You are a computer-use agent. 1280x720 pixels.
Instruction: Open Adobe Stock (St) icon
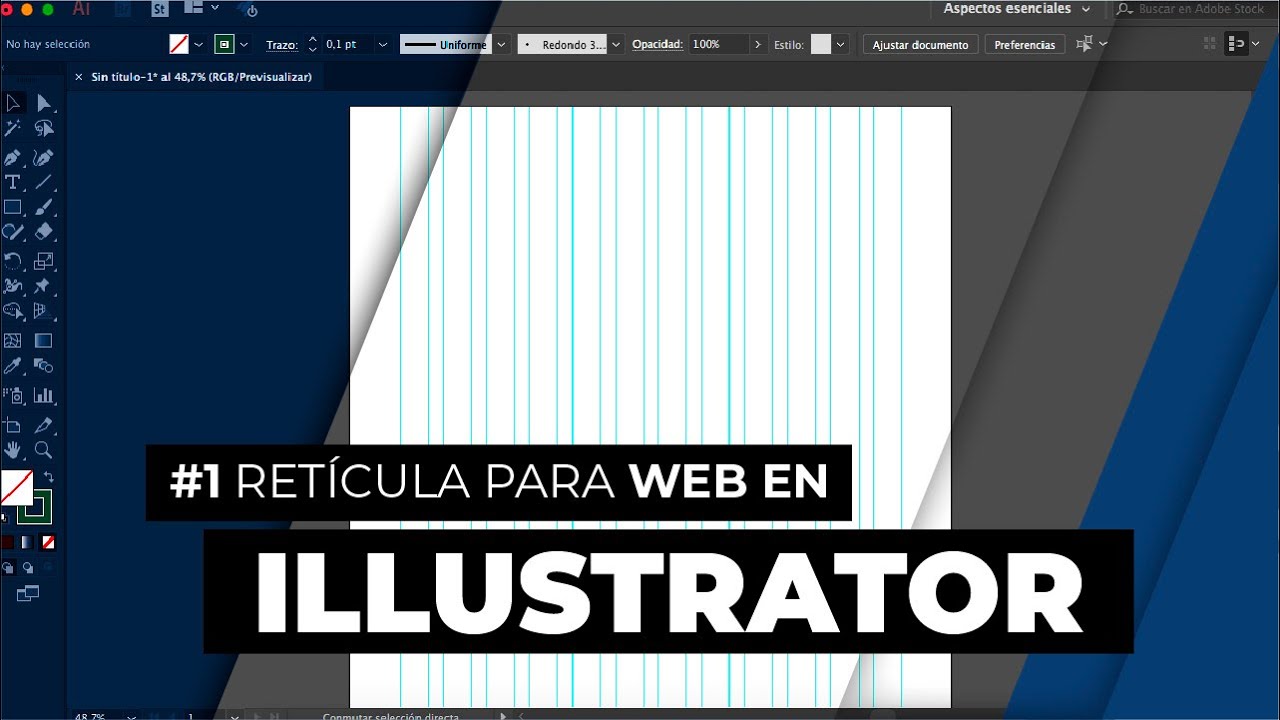tap(160, 10)
